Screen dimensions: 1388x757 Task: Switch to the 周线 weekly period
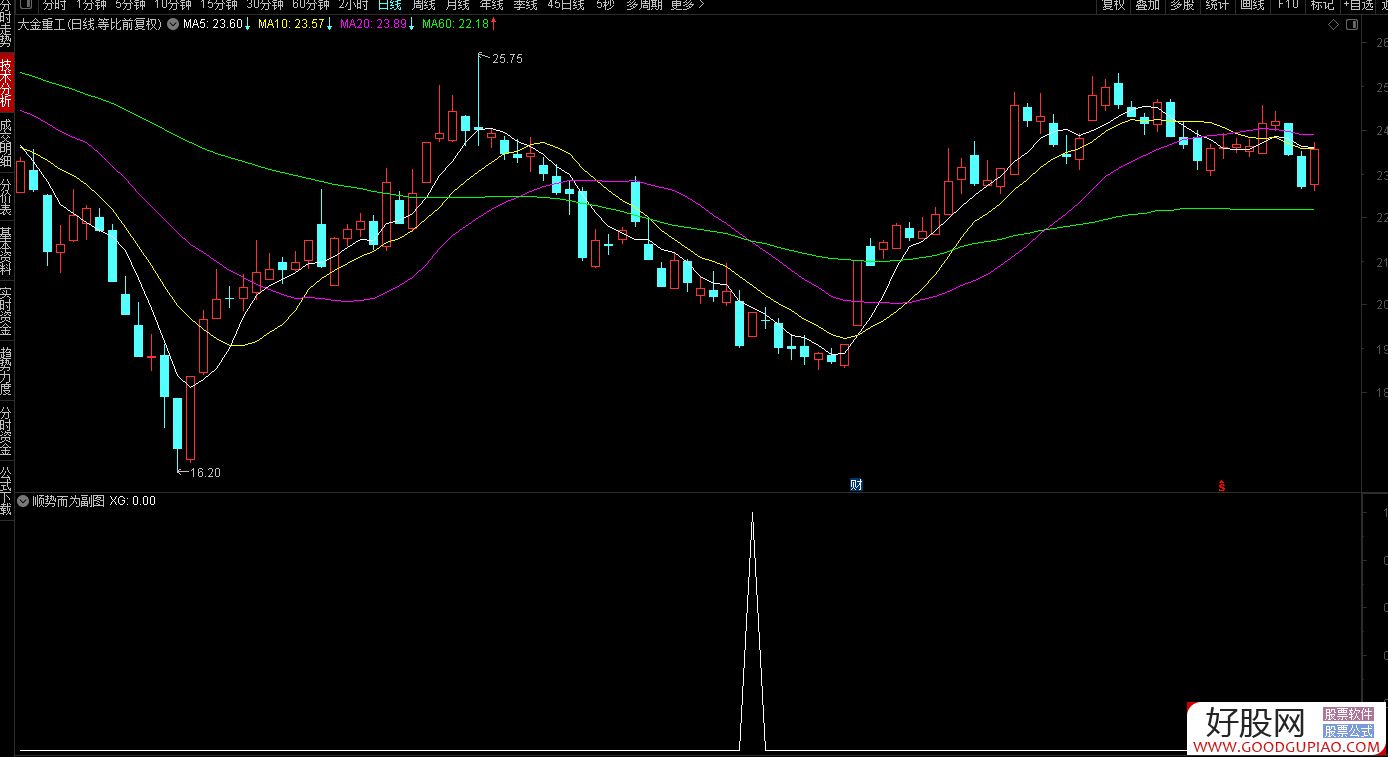[x=424, y=5]
